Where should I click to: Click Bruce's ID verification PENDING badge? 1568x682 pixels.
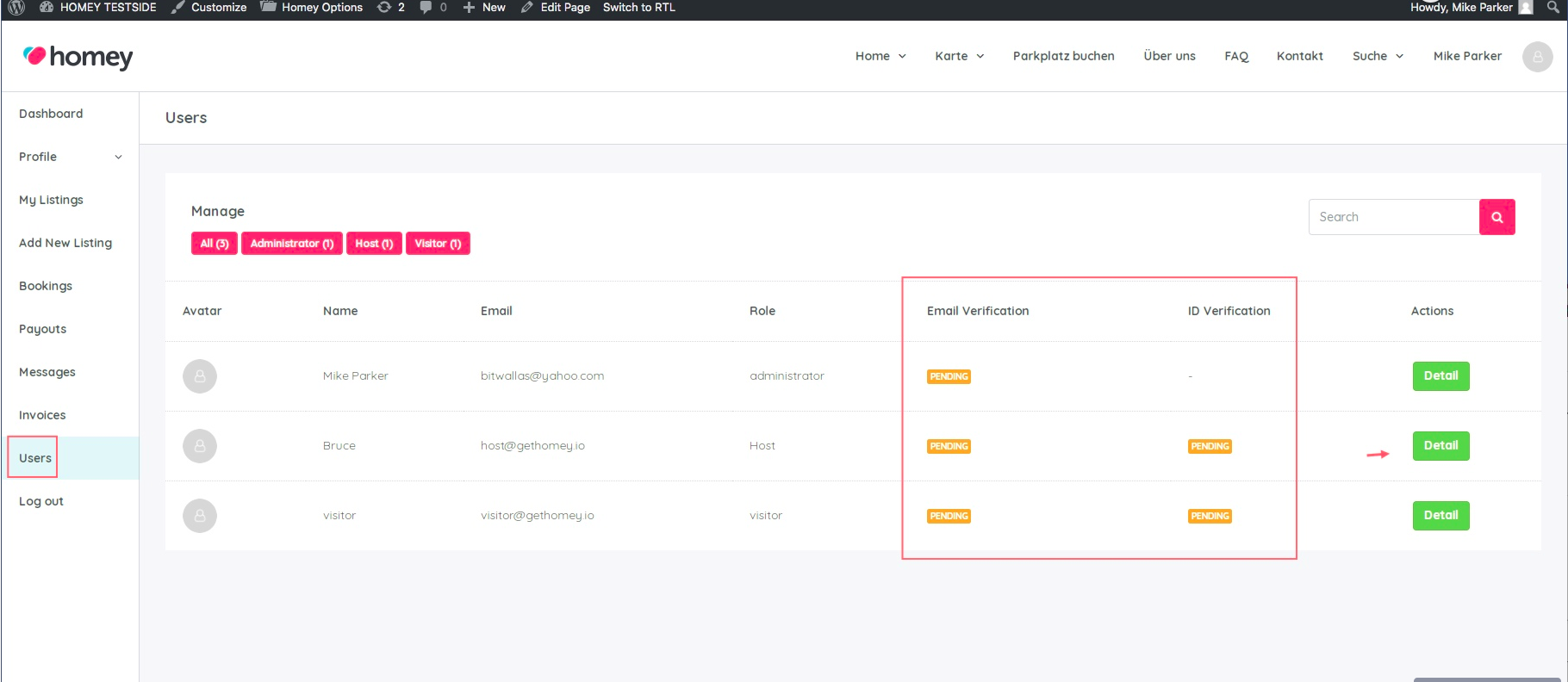pos(1210,447)
